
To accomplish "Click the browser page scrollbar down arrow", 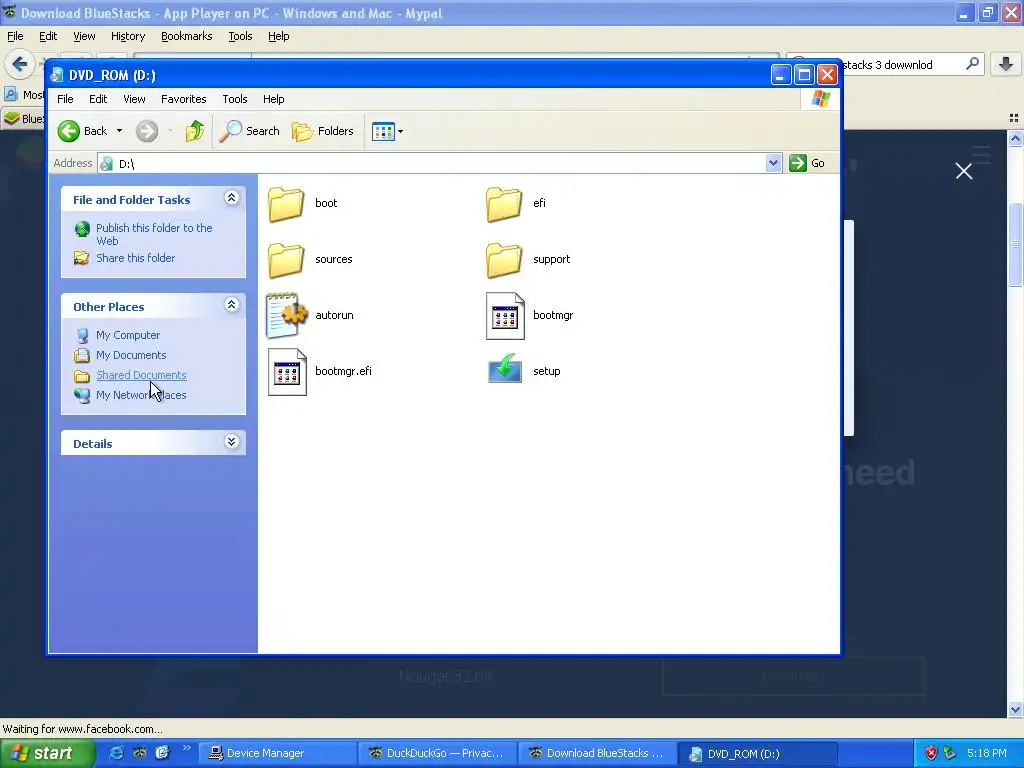I will coord(1015,710).
